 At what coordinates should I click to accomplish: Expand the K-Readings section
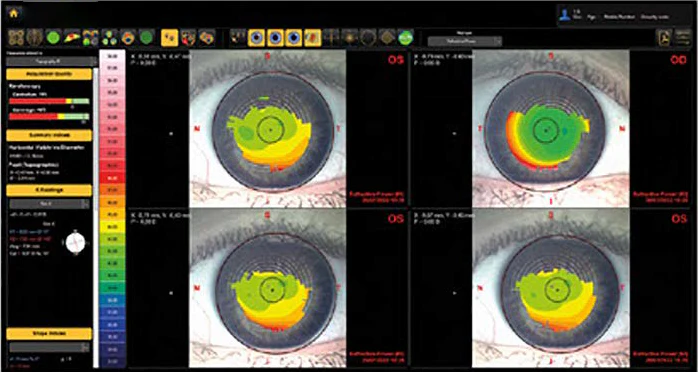pos(49,190)
